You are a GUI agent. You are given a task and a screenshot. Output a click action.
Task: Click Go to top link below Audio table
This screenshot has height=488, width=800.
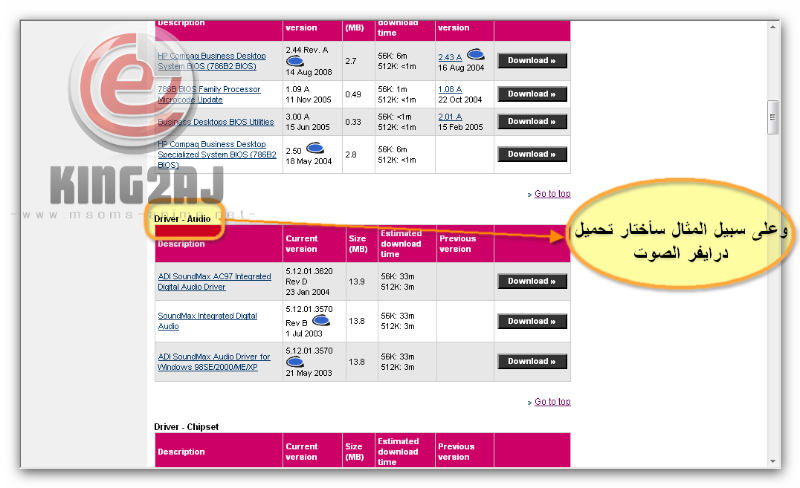552,402
